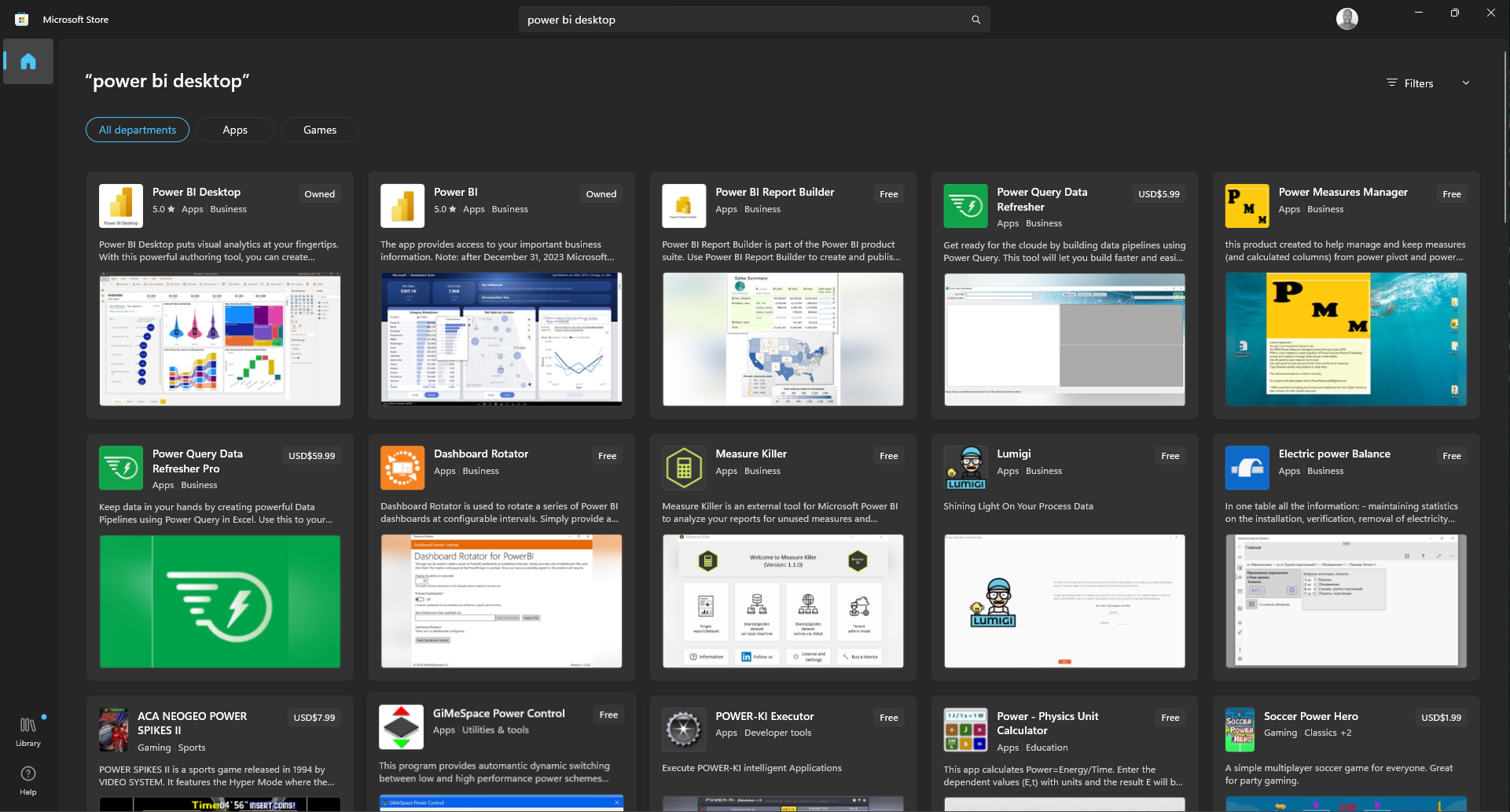This screenshot has height=812, width=1510.
Task: Open the GiMeSpace Power Control title
Action: click(x=498, y=713)
